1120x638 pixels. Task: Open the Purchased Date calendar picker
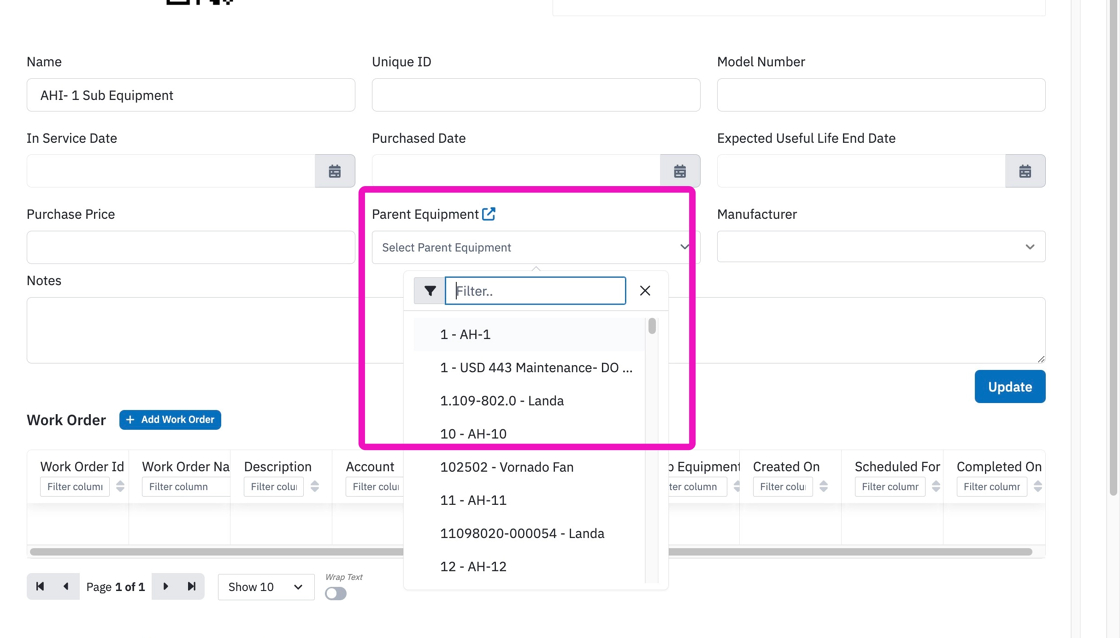(x=680, y=171)
